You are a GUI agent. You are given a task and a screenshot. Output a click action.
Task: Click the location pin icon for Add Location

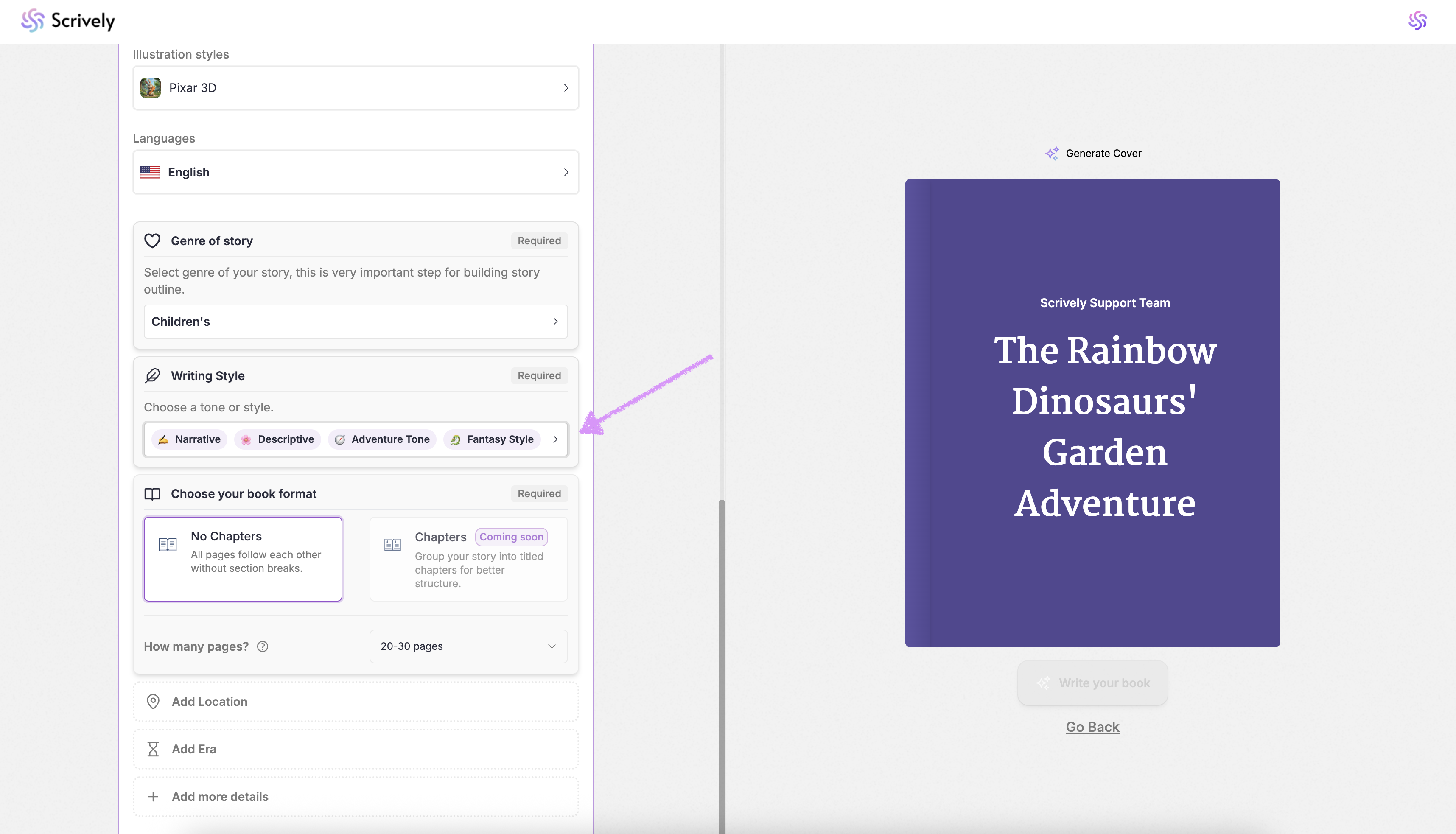(153, 701)
